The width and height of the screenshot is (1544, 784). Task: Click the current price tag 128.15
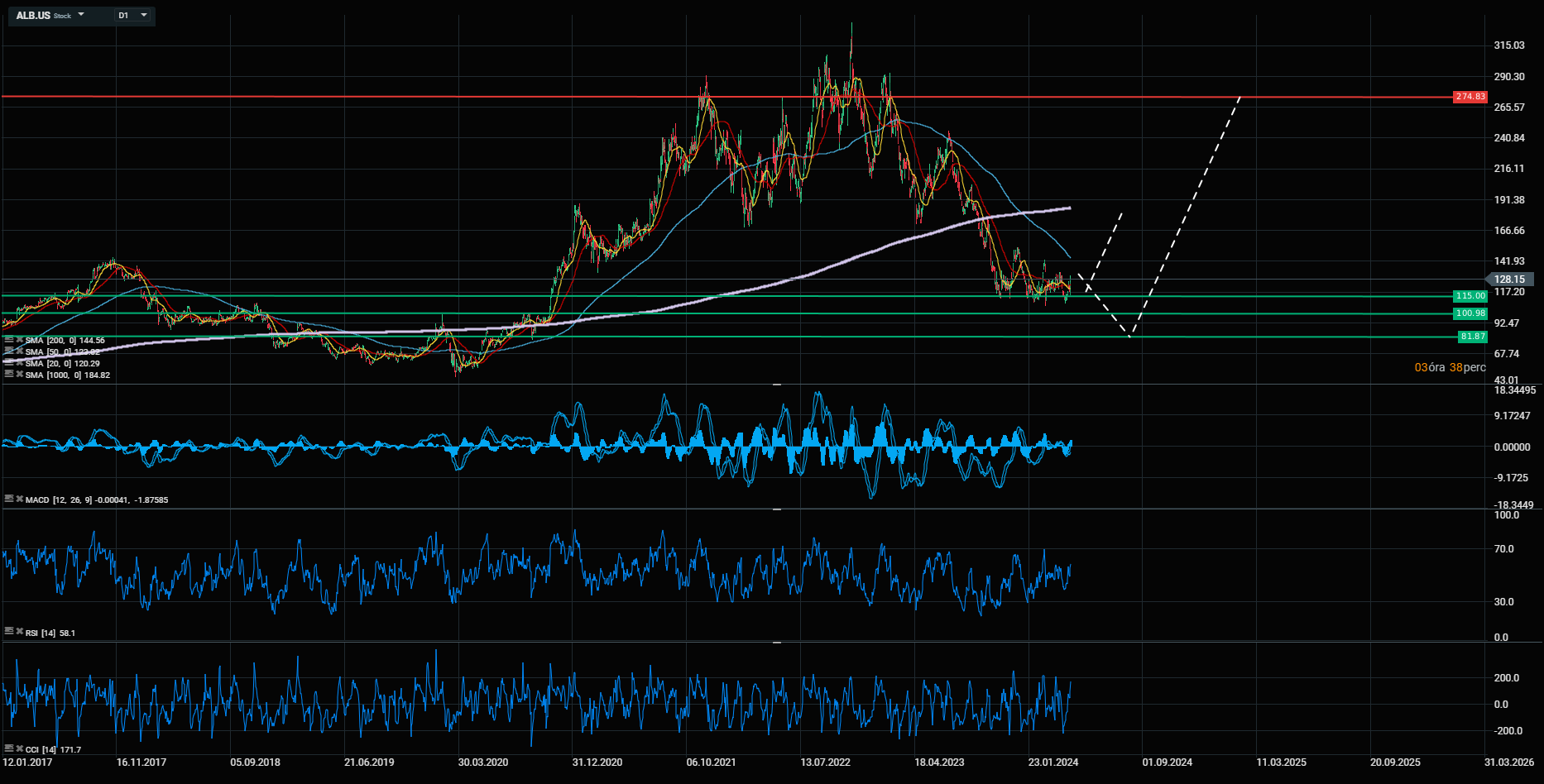pyautogui.click(x=1510, y=280)
